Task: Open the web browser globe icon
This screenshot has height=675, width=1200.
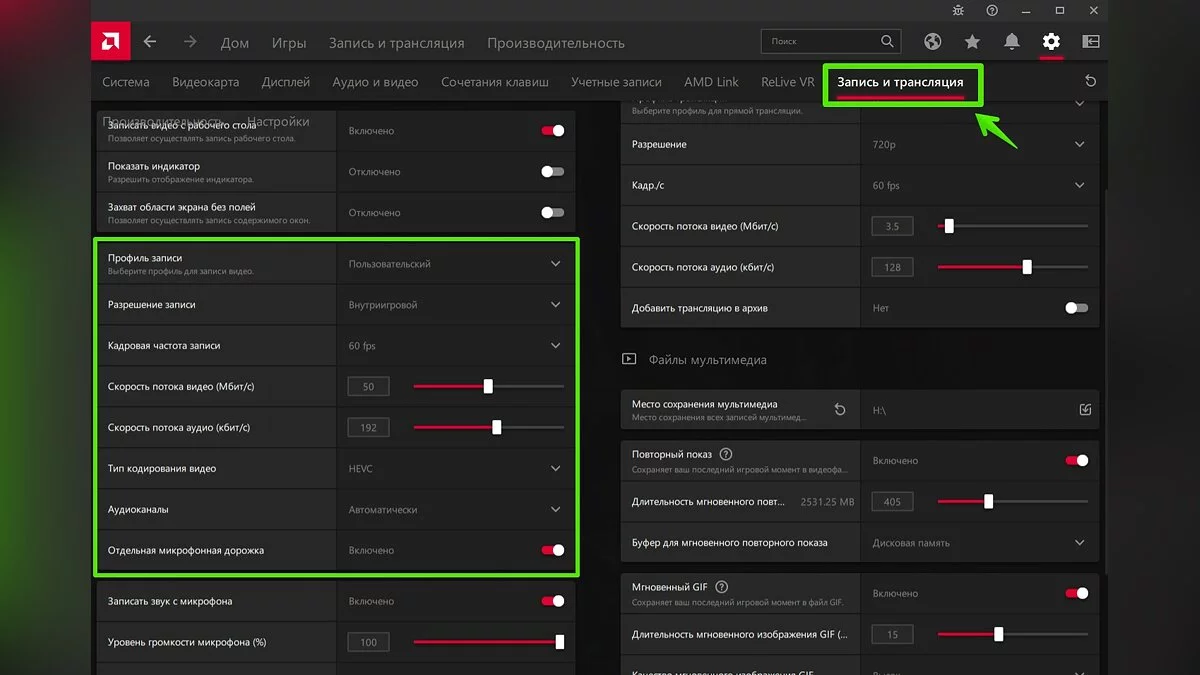Action: click(x=932, y=42)
